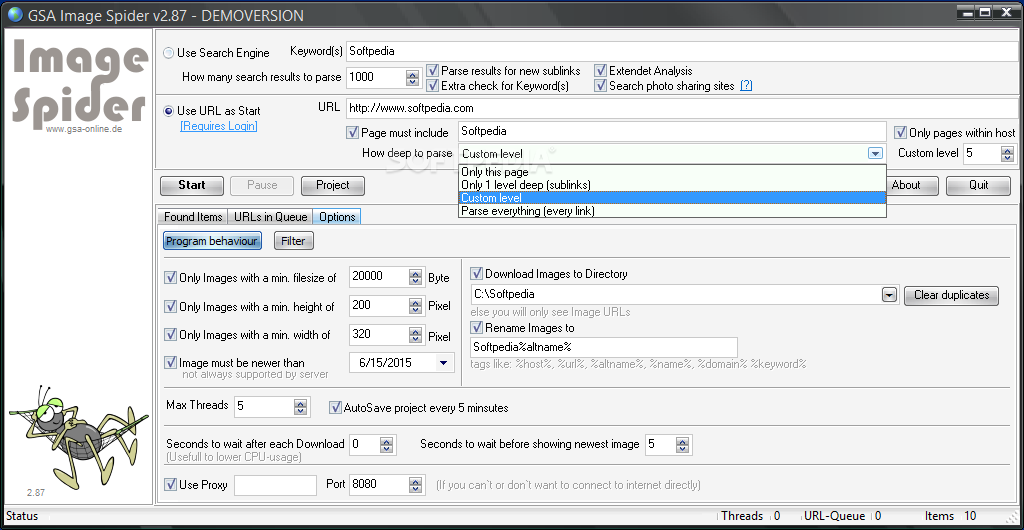Viewport: 1024px width, 530px height.
Task: Click the Image Spider logo
Action: click(x=78, y=82)
